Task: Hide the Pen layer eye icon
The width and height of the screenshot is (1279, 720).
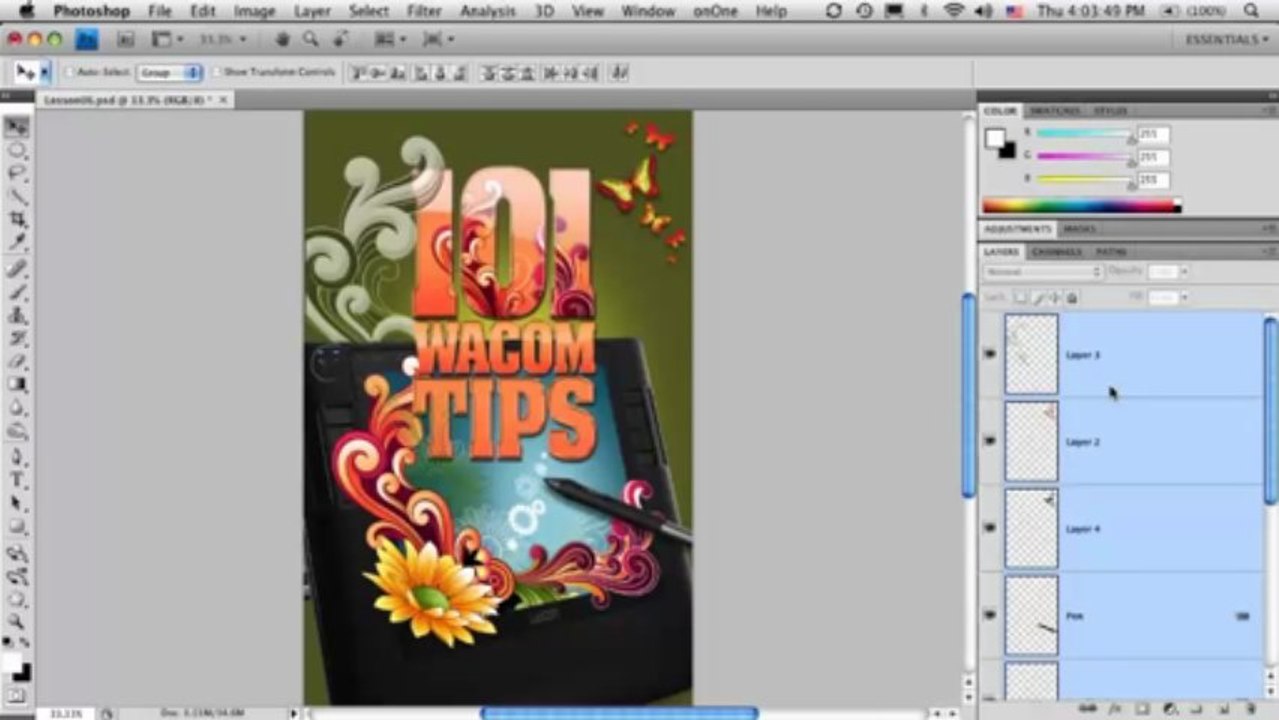Action: coord(990,615)
